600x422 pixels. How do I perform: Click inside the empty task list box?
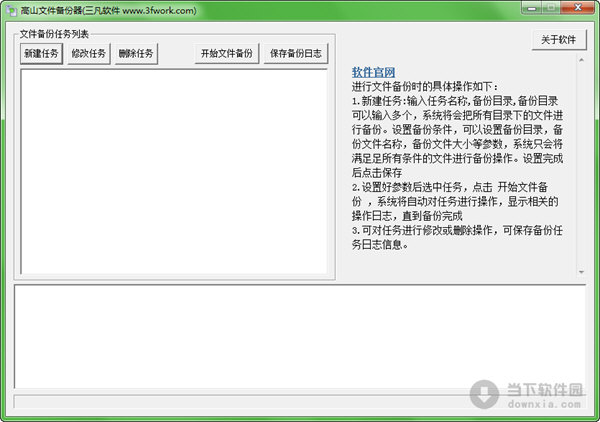click(174, 171)
